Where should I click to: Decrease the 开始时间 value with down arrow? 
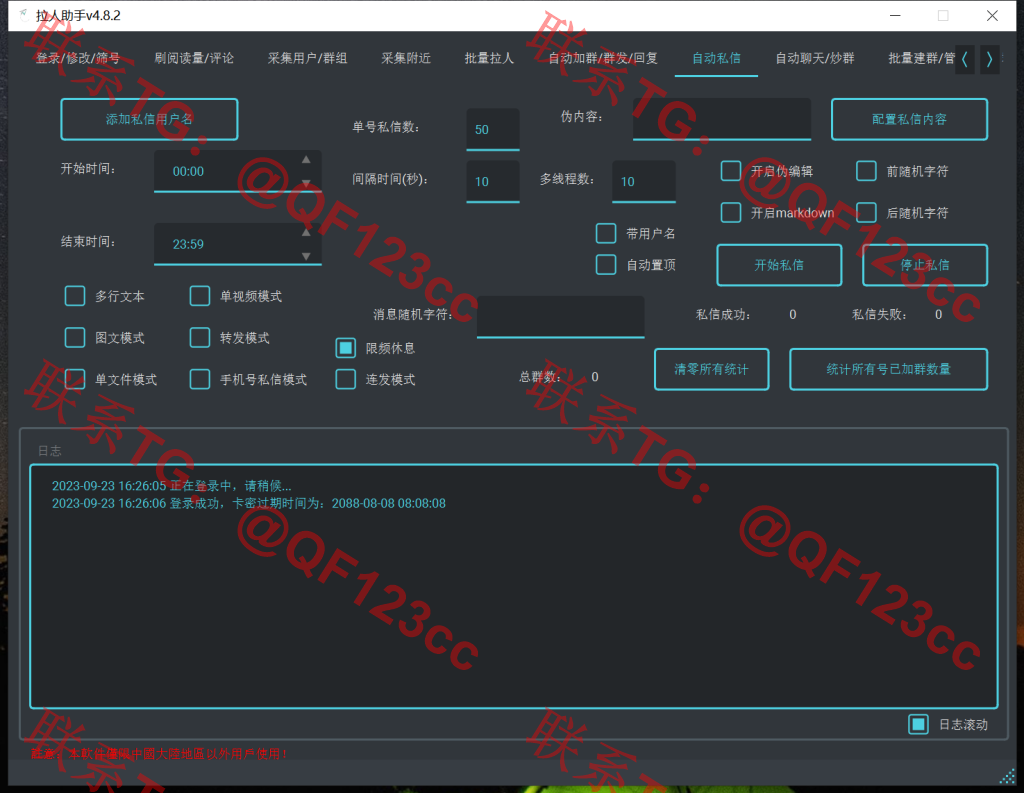306,183
